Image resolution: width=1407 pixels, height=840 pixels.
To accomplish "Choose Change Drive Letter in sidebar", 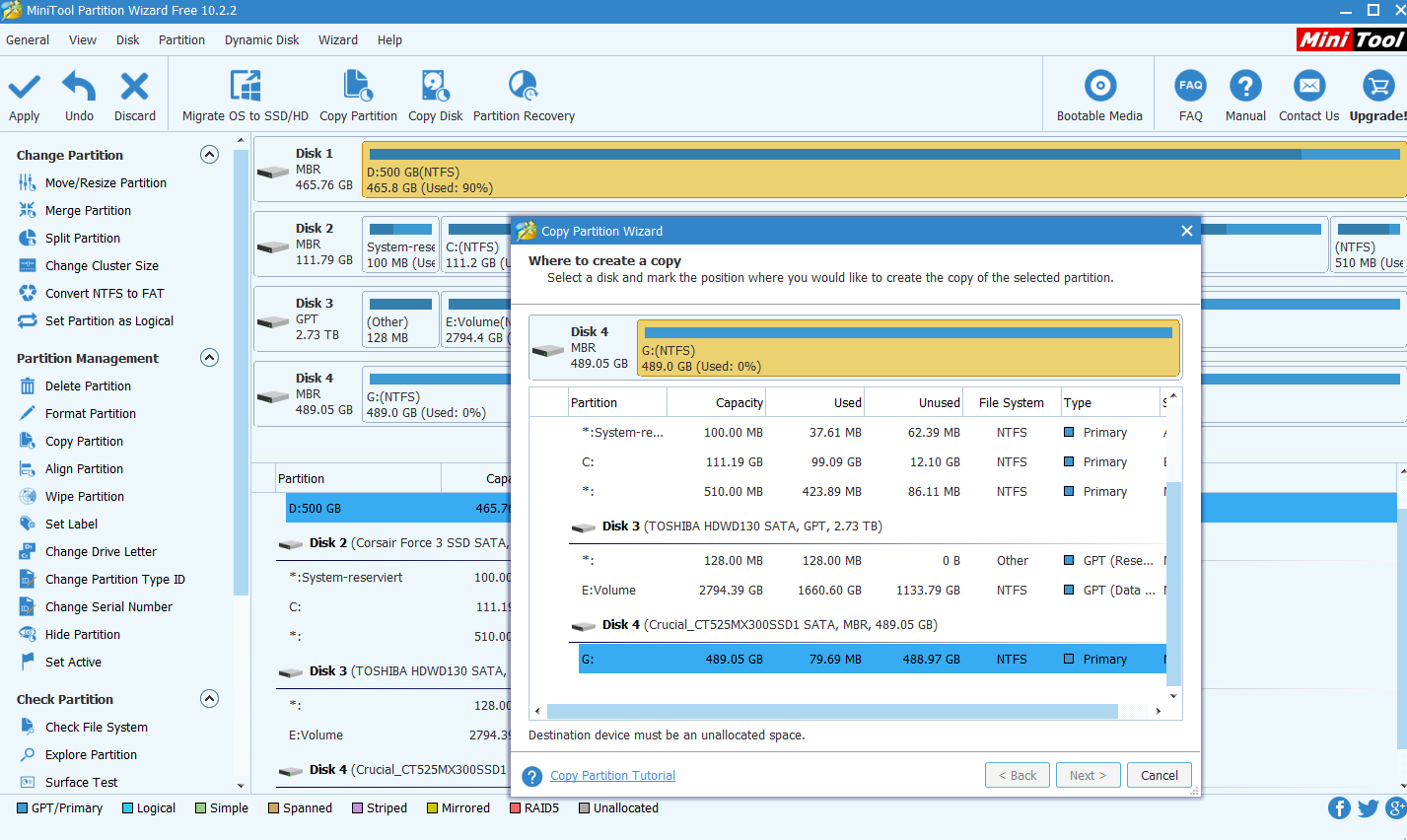I will tap(101, 552).
